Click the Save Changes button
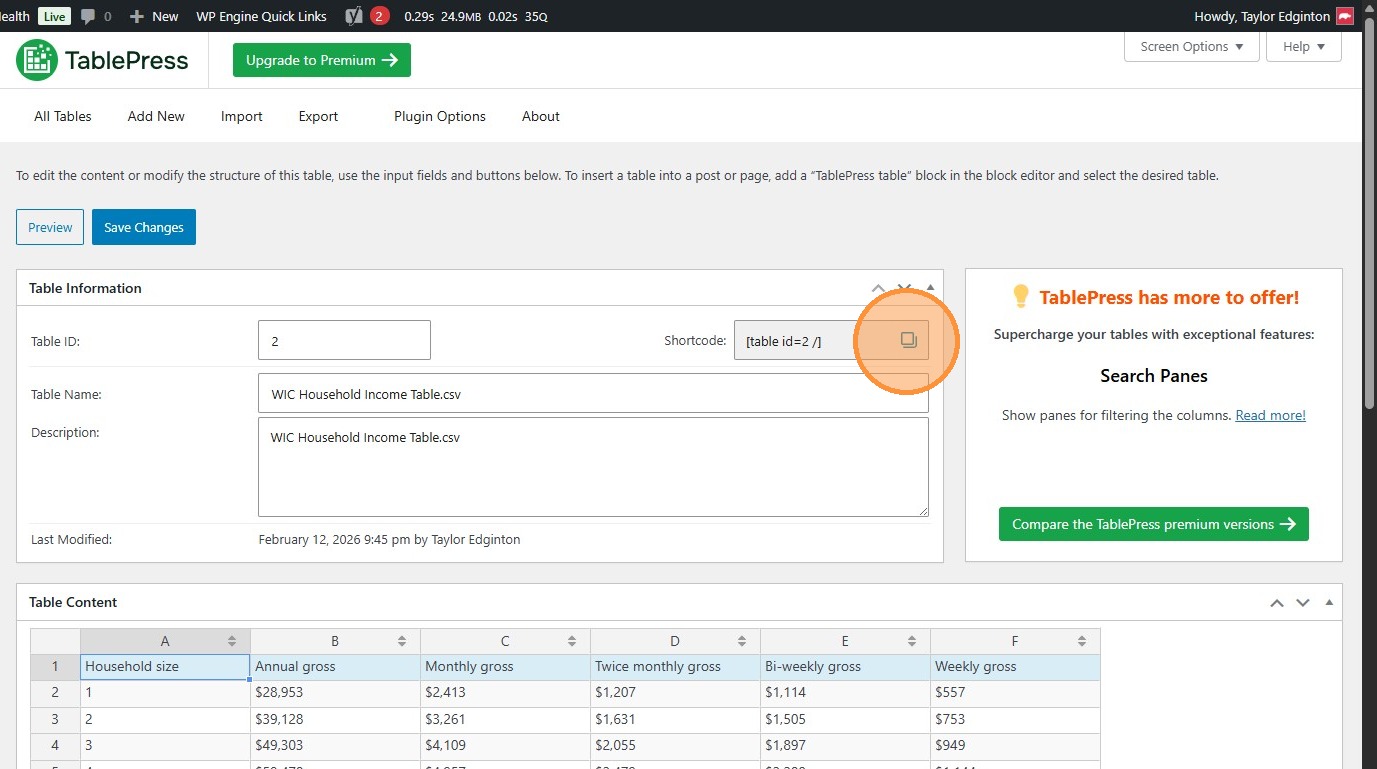1377x769 pixels. tap(144, 227)
